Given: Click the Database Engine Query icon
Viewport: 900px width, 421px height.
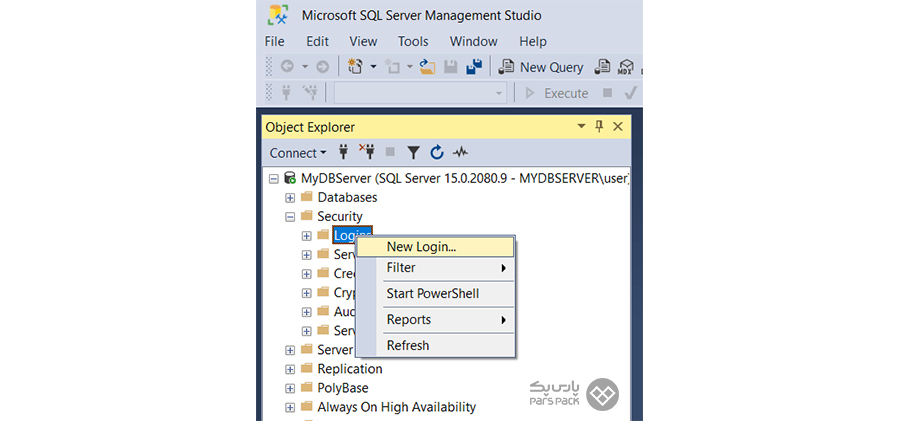Looking at the screenshot, I should pos(602,67).
